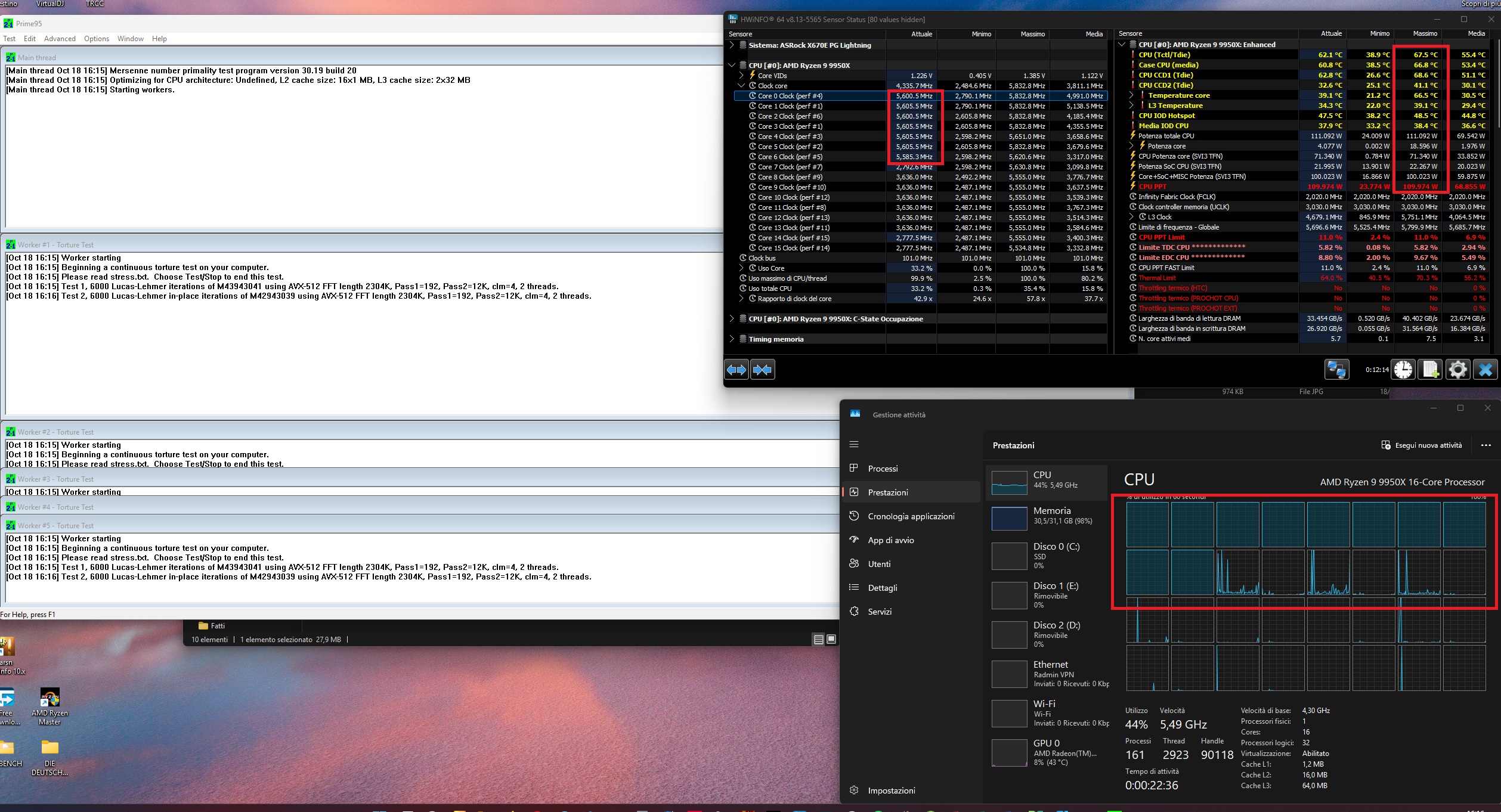This screenshot has height=812, width=1501.
Task: Open Prime95 Test menu
Action: click(10, 39)
